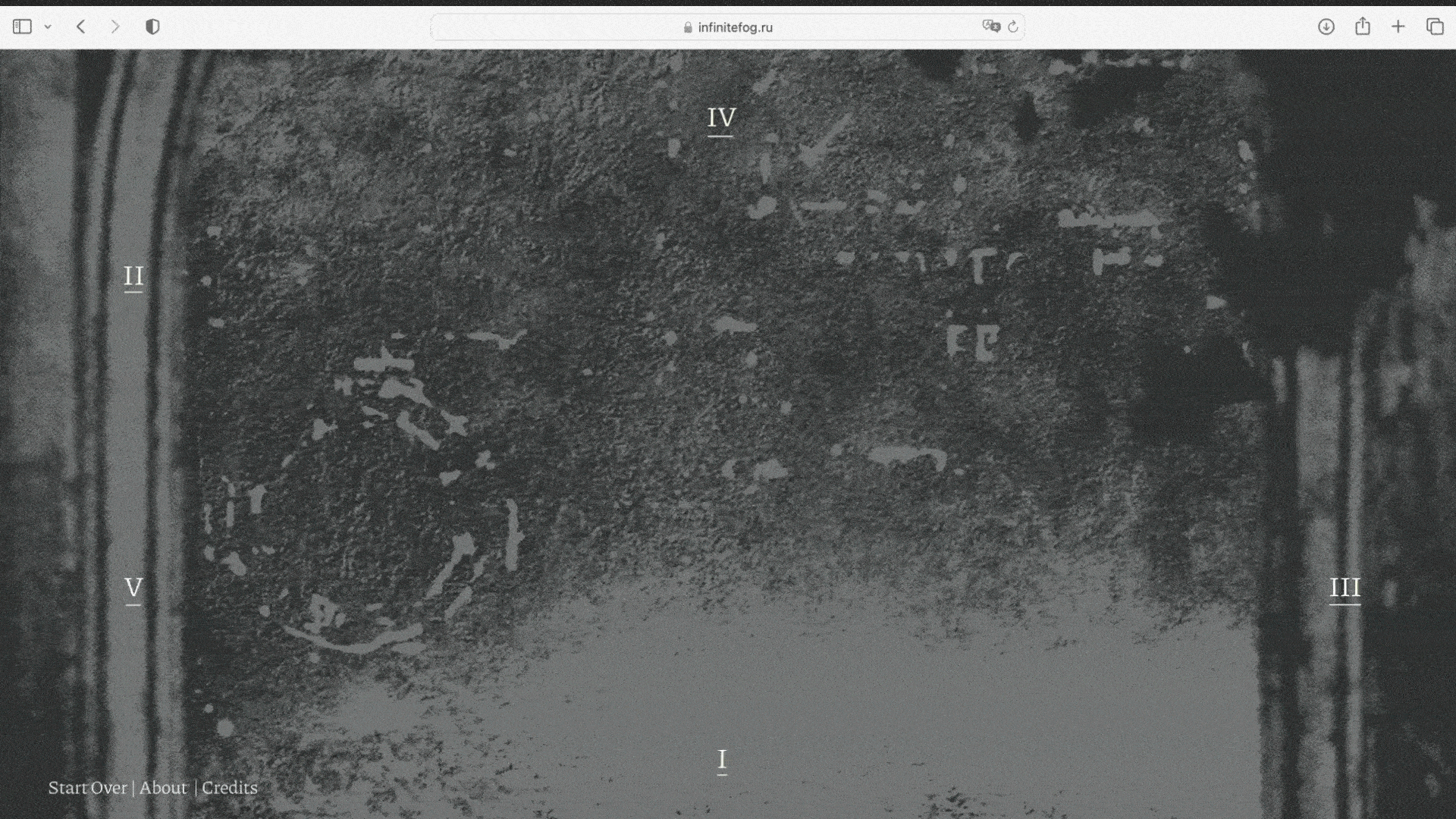
Task: Click the padlock icon in address bar
Action: coord(688,27)
